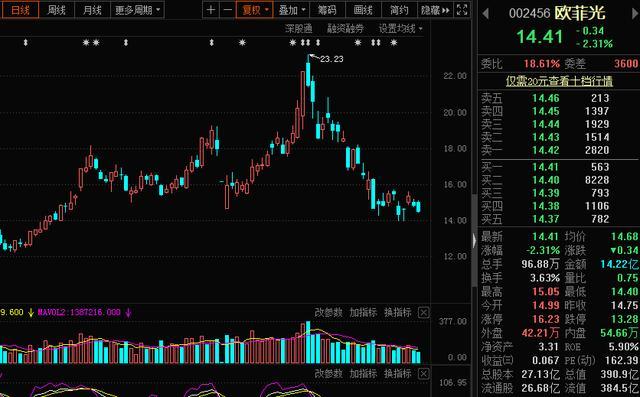Viewport: 640px width, 397px height.
Task: Select the 买四 order row at 14.38
Action: point(558,206)
